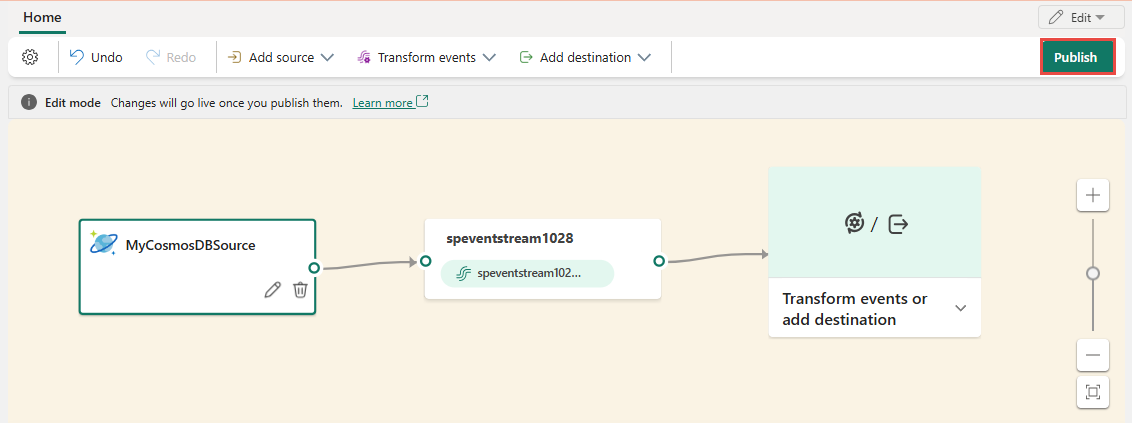Fit canvas to view icon
1132x423 pixels.
point(1093,392)
